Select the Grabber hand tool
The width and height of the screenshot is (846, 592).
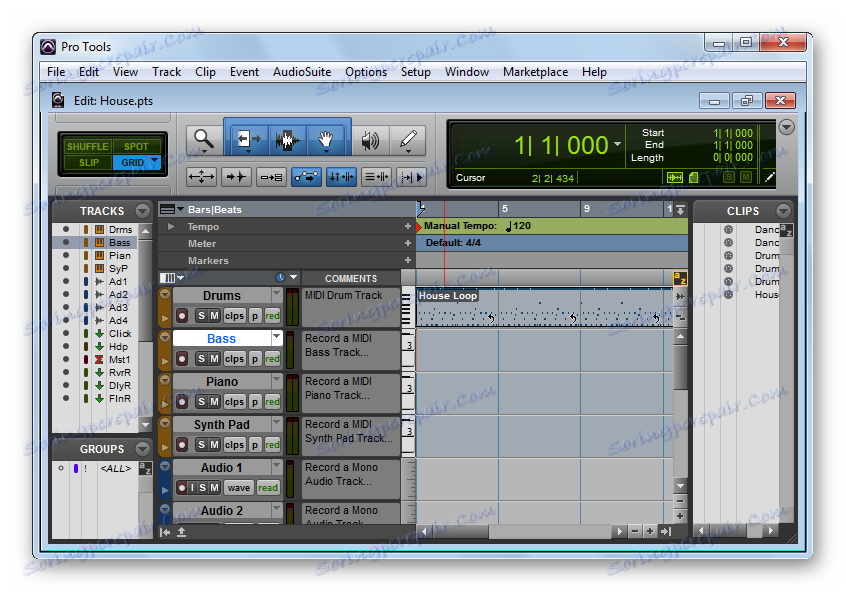click(x=325, y=140)
